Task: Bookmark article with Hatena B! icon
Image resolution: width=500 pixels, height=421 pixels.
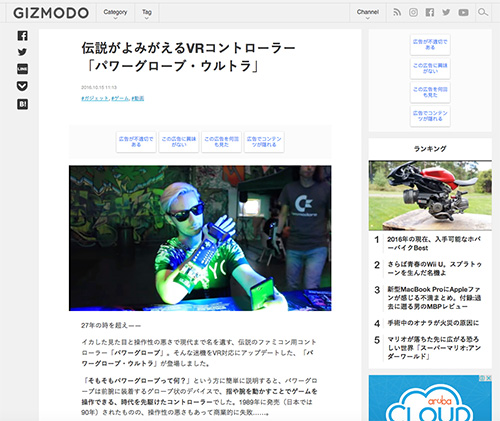Action: click(22, 104)
